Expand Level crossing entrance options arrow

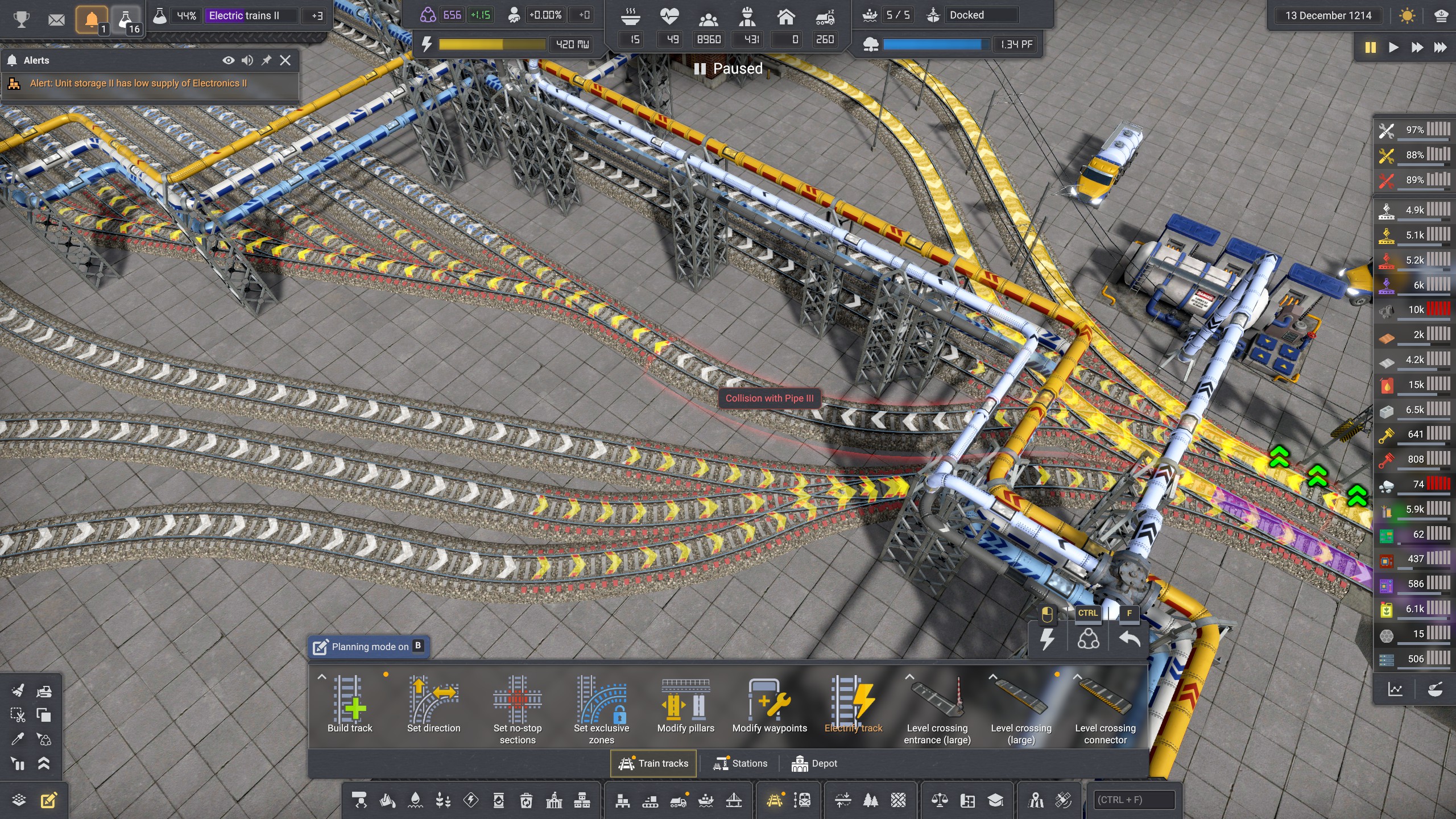click(x=909, y=677)
